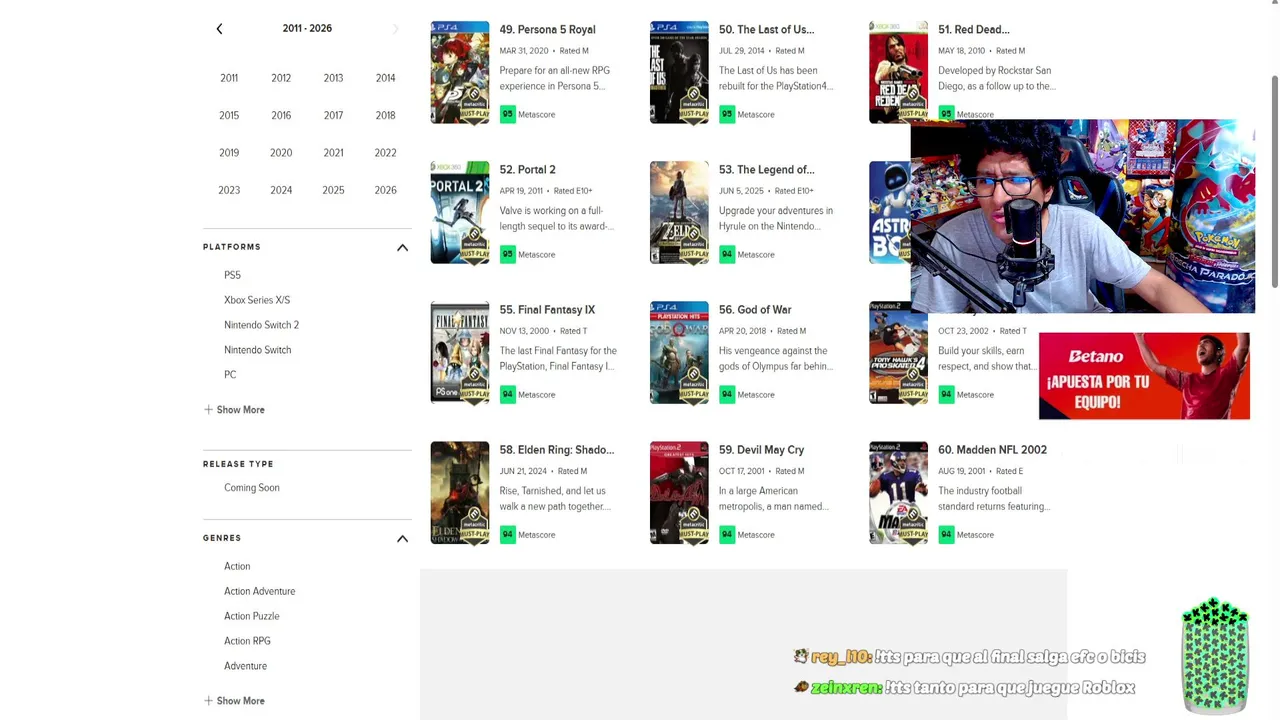1280x720 pixels.
Task: Open the '59. Devil May Cry' title
Action: (x=761, y=450)
